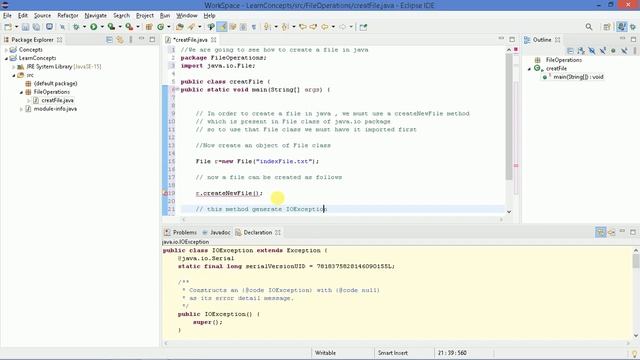
Task: Click the Open Type folder icon
Action: point(180,27)
